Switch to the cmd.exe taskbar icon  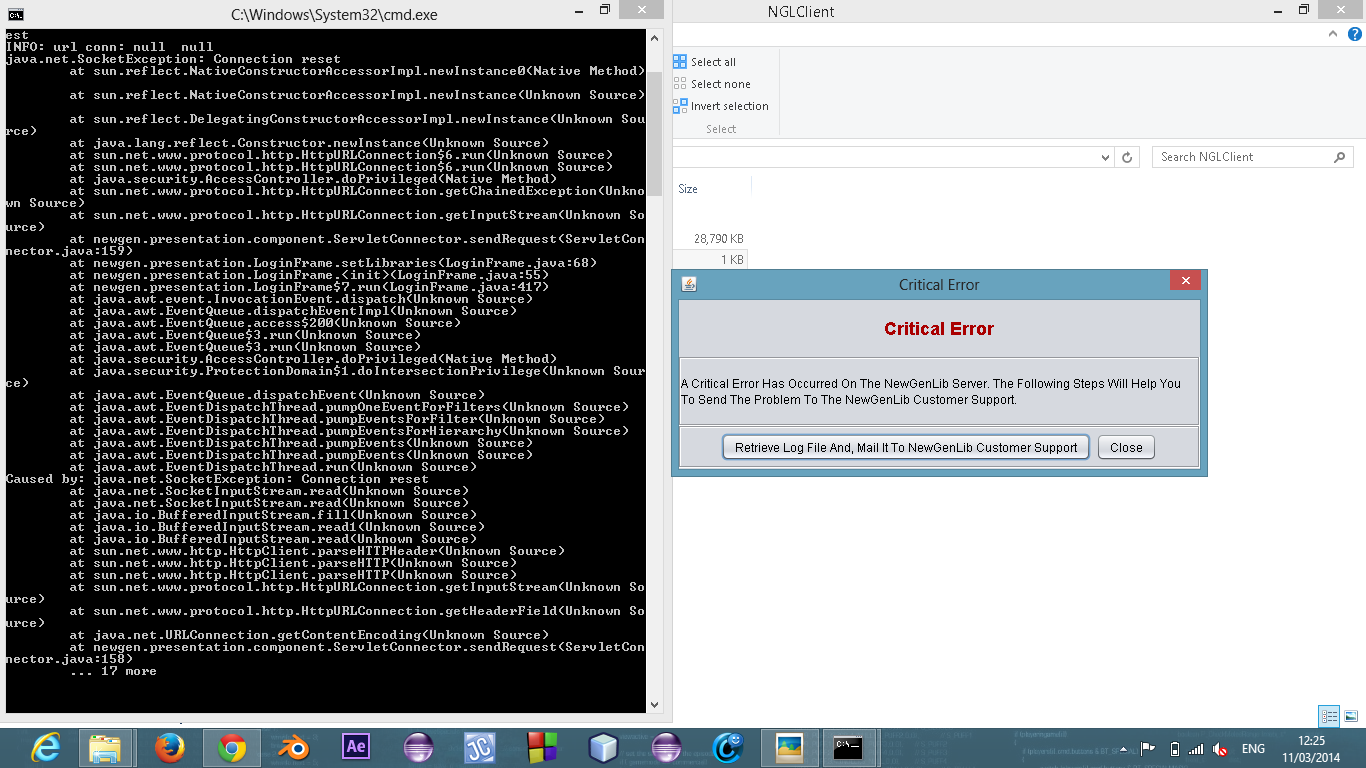(850, 747)
